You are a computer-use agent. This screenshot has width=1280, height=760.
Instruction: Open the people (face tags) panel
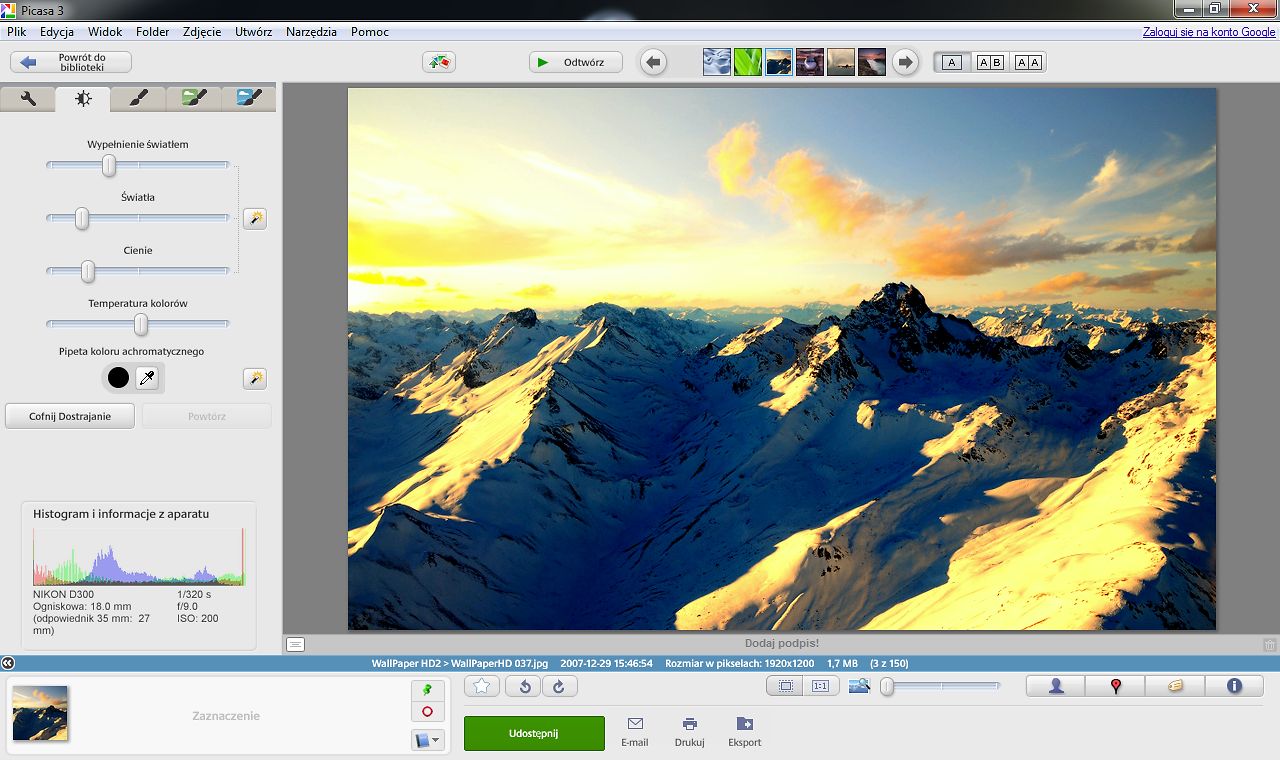point(1056,686)
